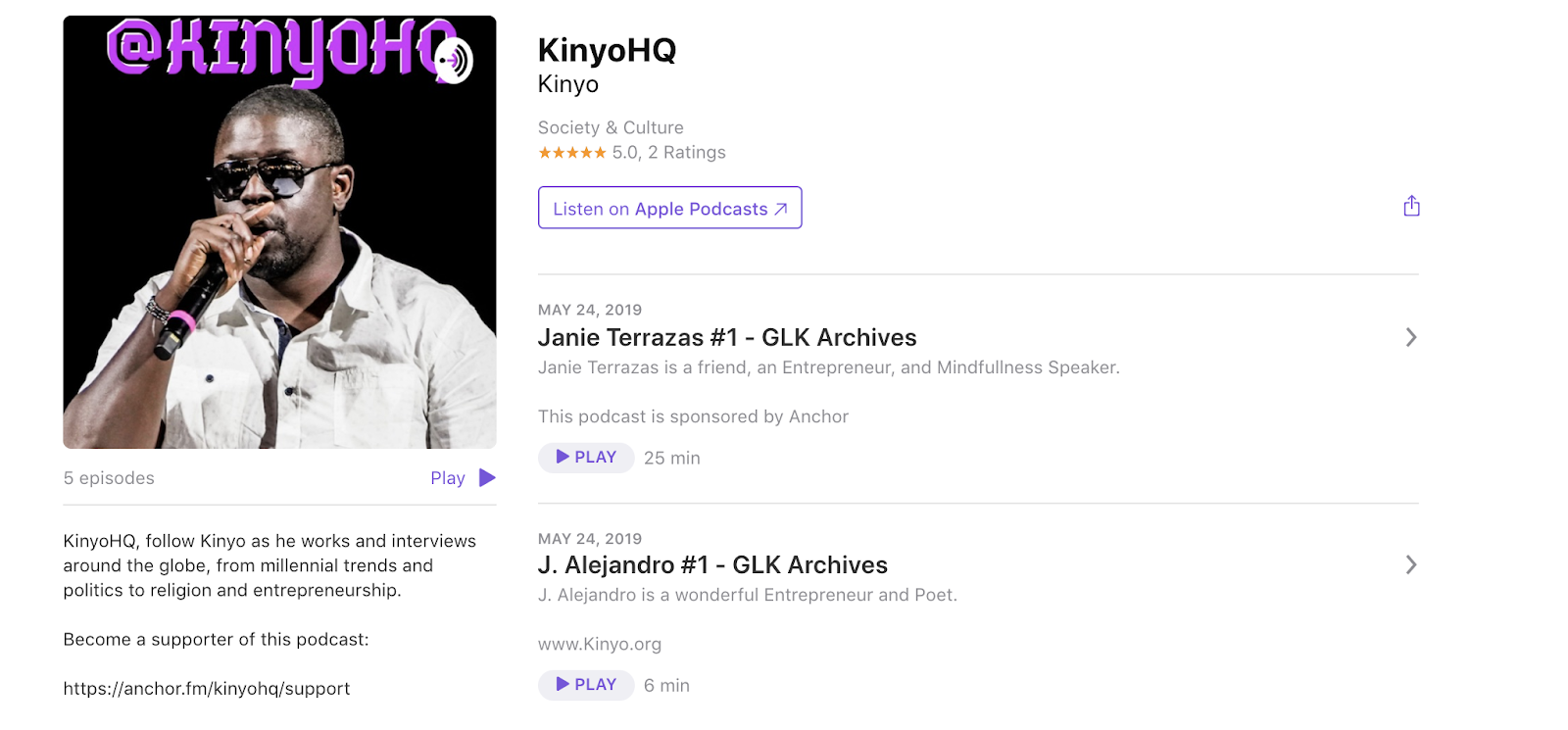Image resolution: width=1568 pixels, height=730 pixels.
Task: Click the play triangle in Janie Terrazas PLAY button
Action: [x=563, y=457]
